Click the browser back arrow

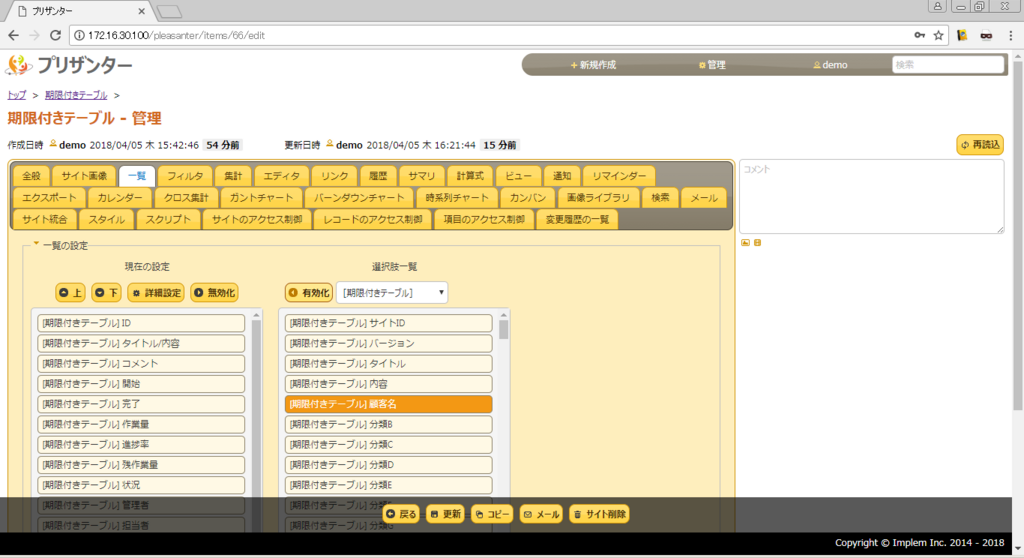14,35
